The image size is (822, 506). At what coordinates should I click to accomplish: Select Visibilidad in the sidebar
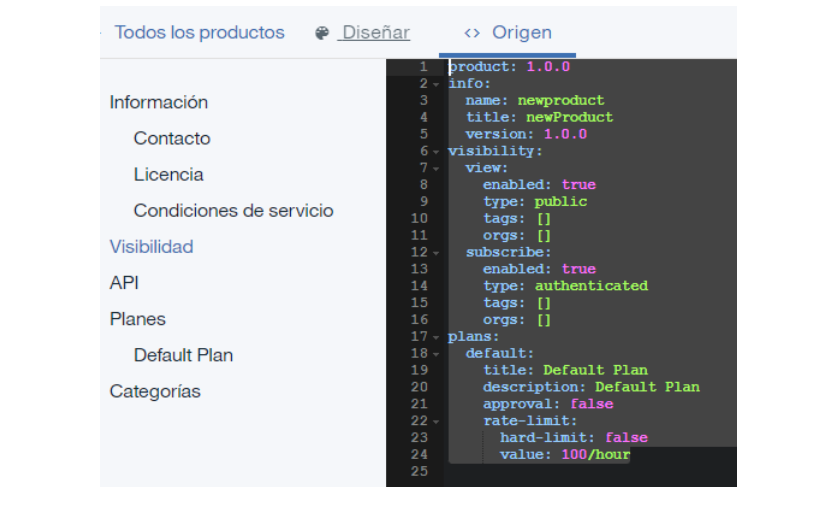tap(151, 247)
